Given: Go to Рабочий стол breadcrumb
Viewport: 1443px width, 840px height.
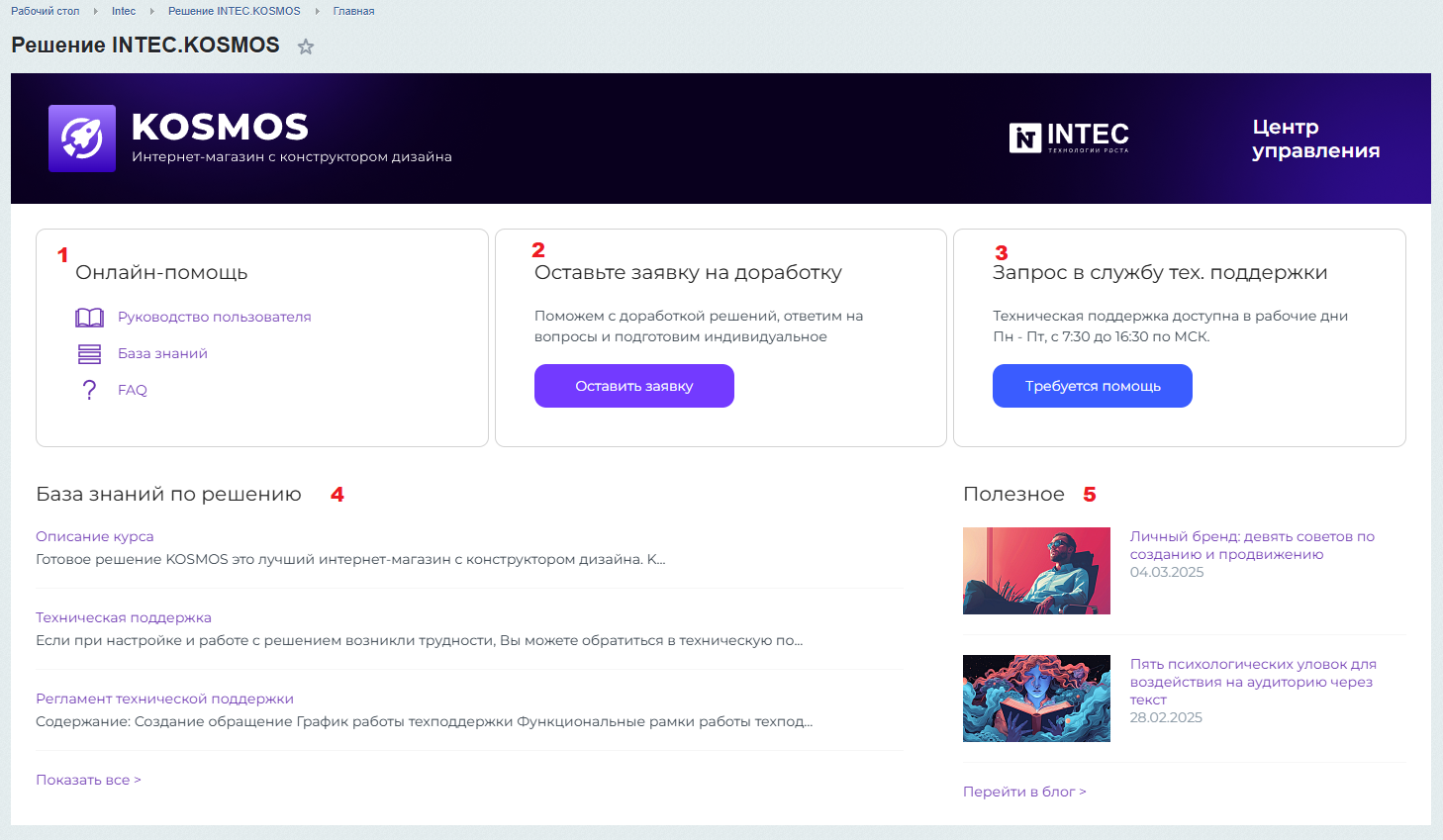Looking at the screenshot, I should [46, 11].
